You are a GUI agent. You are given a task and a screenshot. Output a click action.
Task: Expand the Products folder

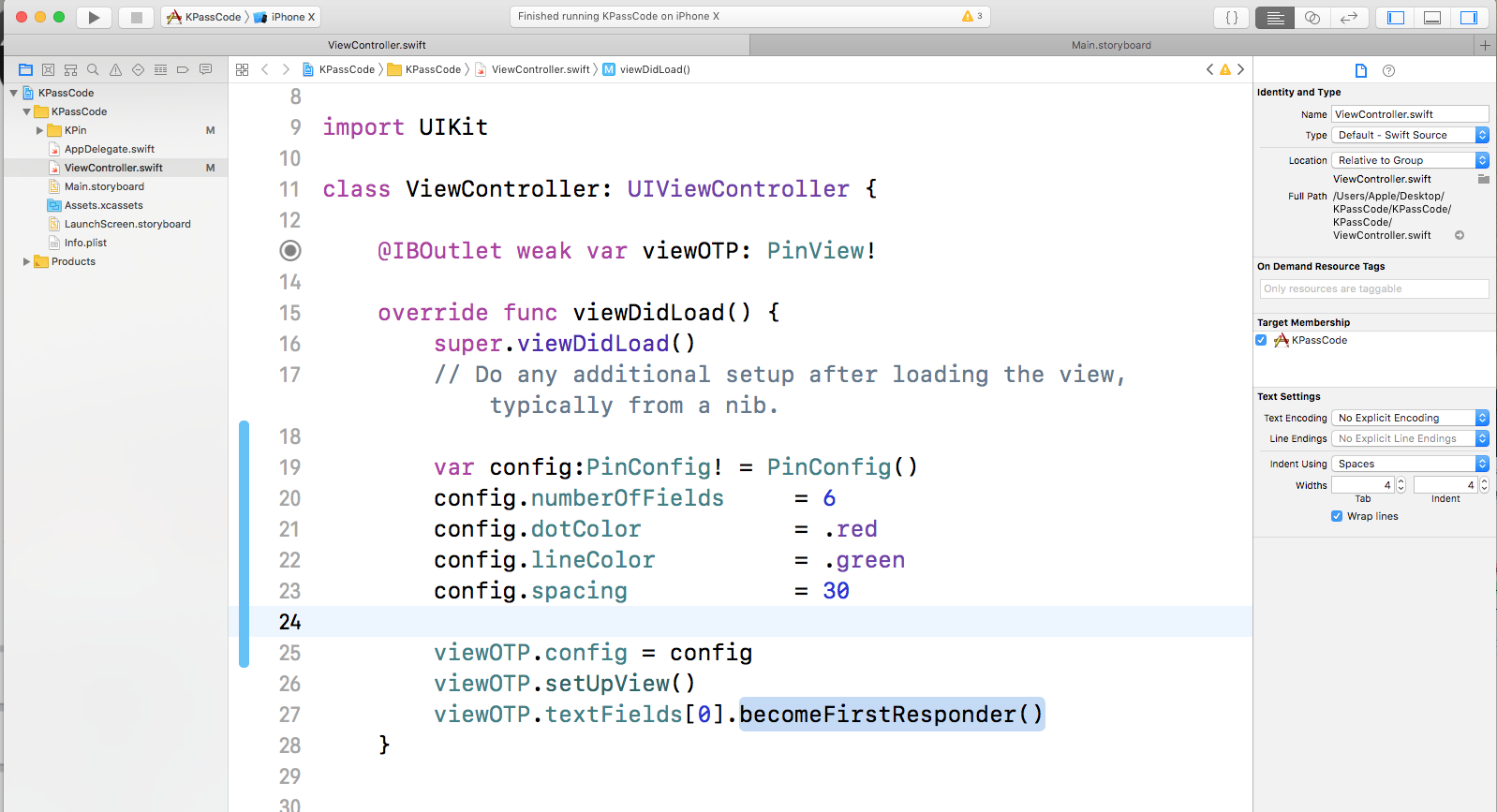coord(26,261)
